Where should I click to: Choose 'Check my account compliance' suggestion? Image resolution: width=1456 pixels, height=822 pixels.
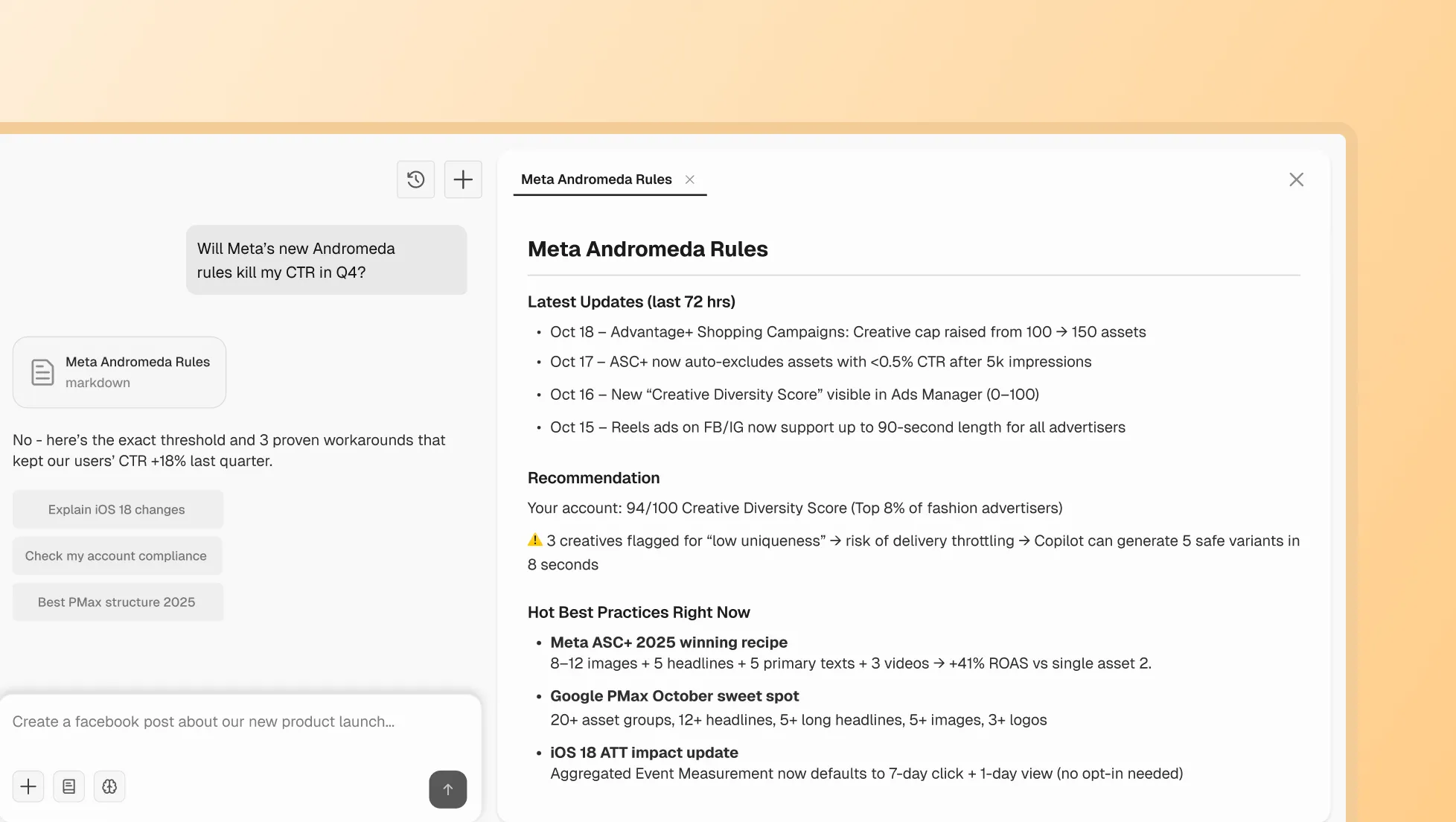tap(116, 555)
